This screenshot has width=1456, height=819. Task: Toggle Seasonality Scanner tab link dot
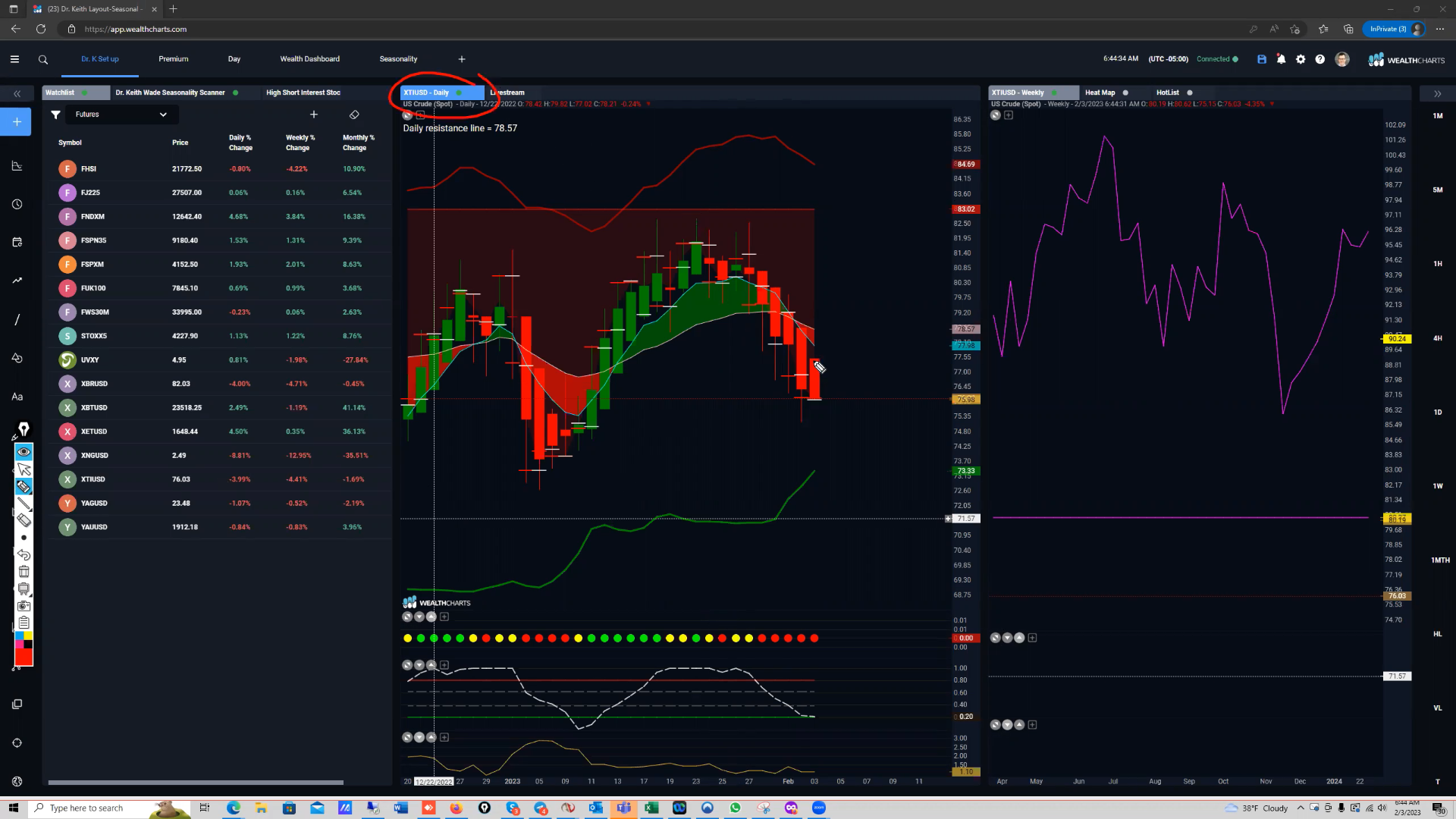click(236, 93)
